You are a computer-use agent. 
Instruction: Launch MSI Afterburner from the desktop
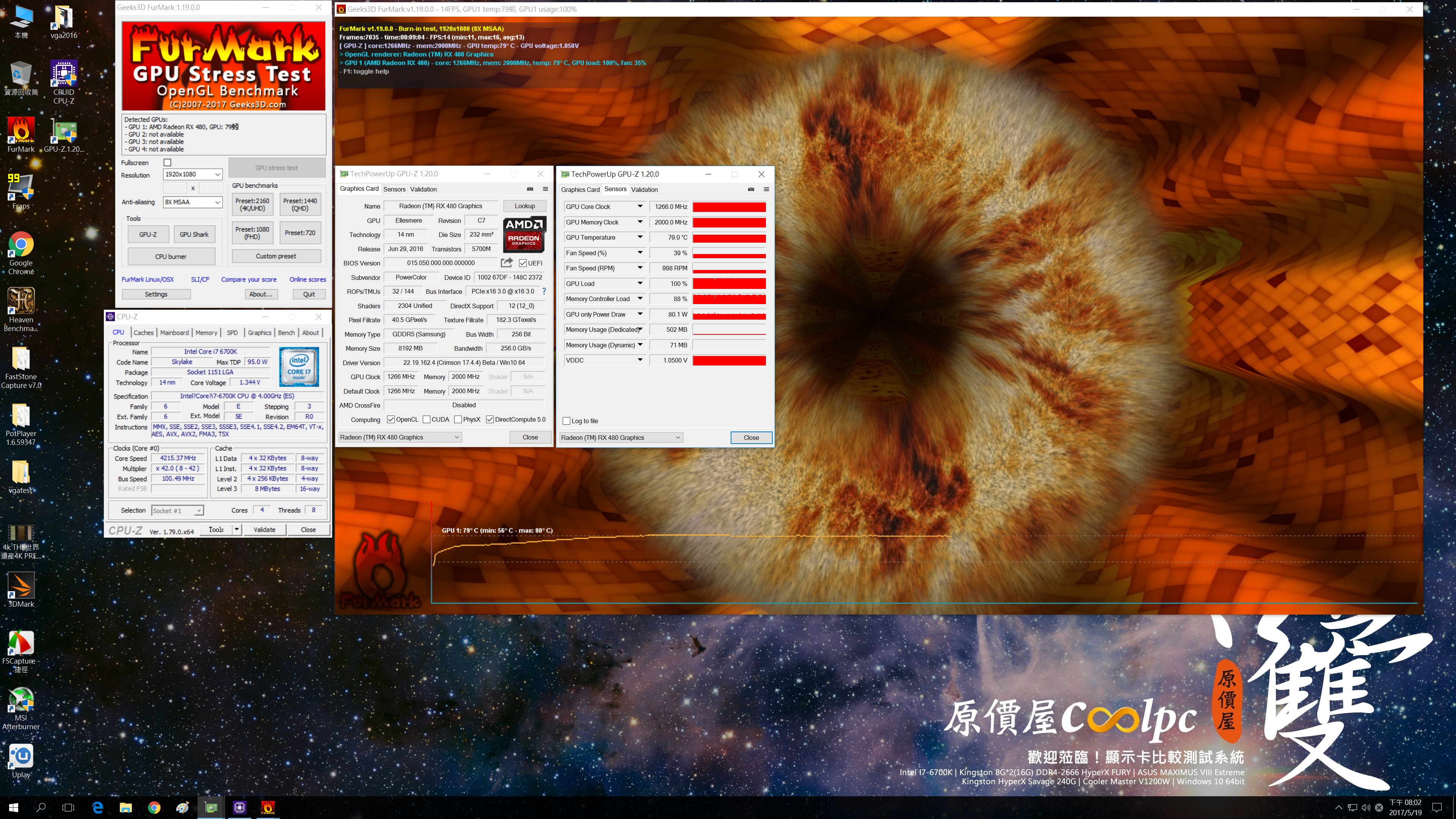coord(21,708)
